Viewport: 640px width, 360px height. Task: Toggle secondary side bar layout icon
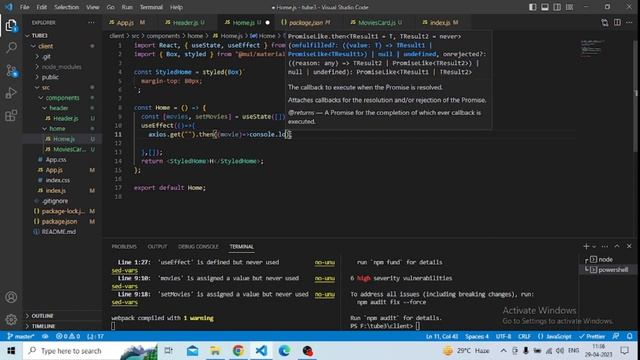[x=557, y=7]
